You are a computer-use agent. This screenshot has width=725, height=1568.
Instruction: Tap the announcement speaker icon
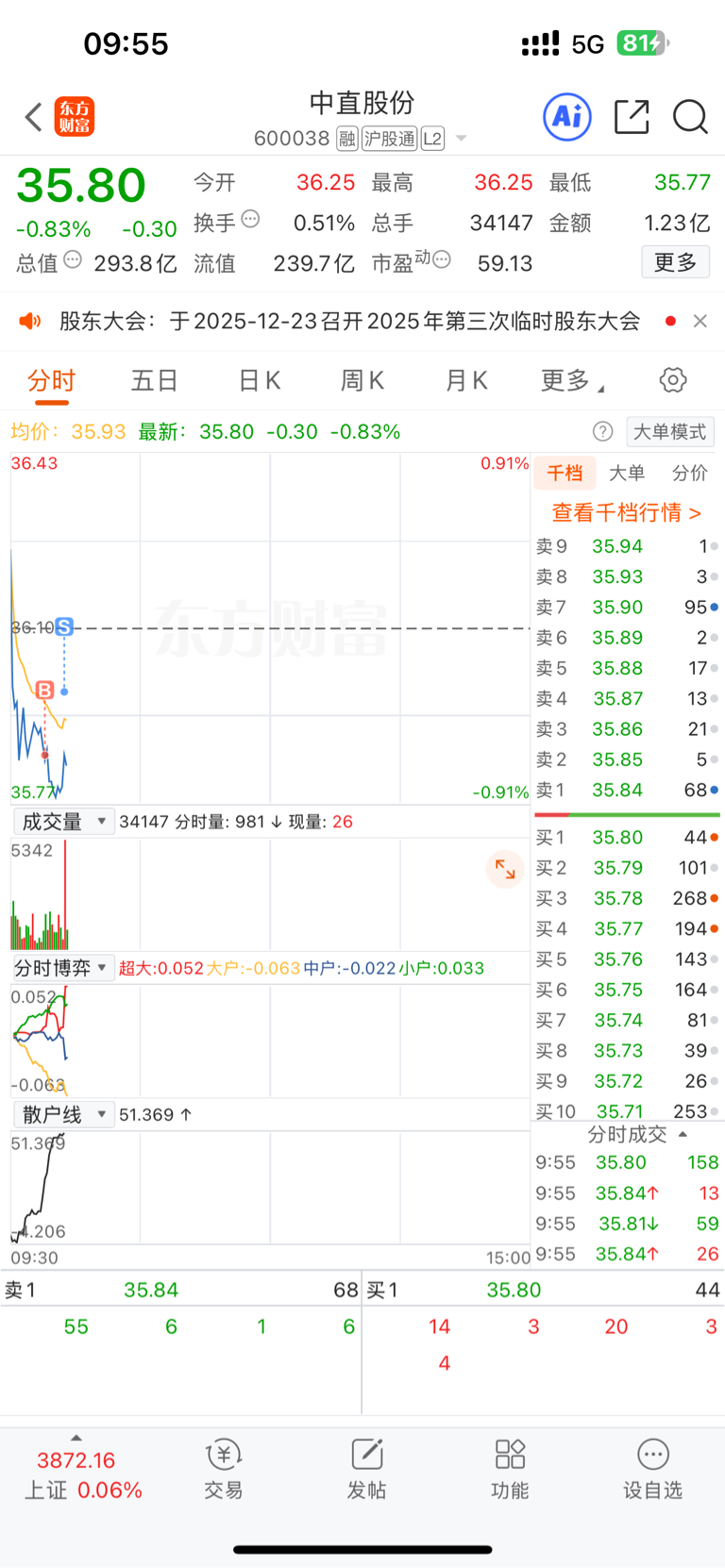[x=30, y=322]
